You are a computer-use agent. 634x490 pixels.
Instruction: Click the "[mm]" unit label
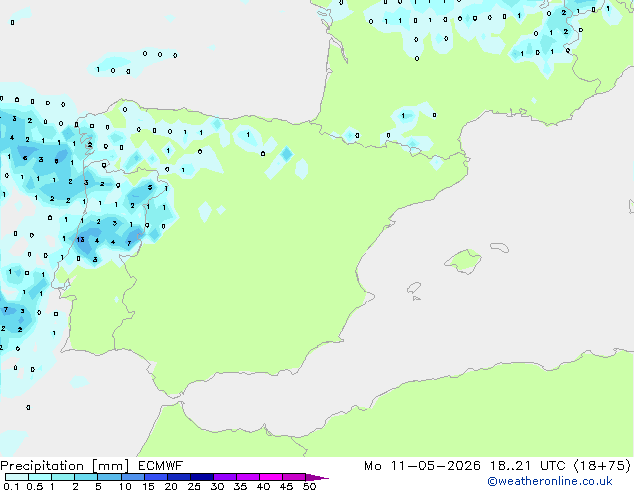pos(110,466)
